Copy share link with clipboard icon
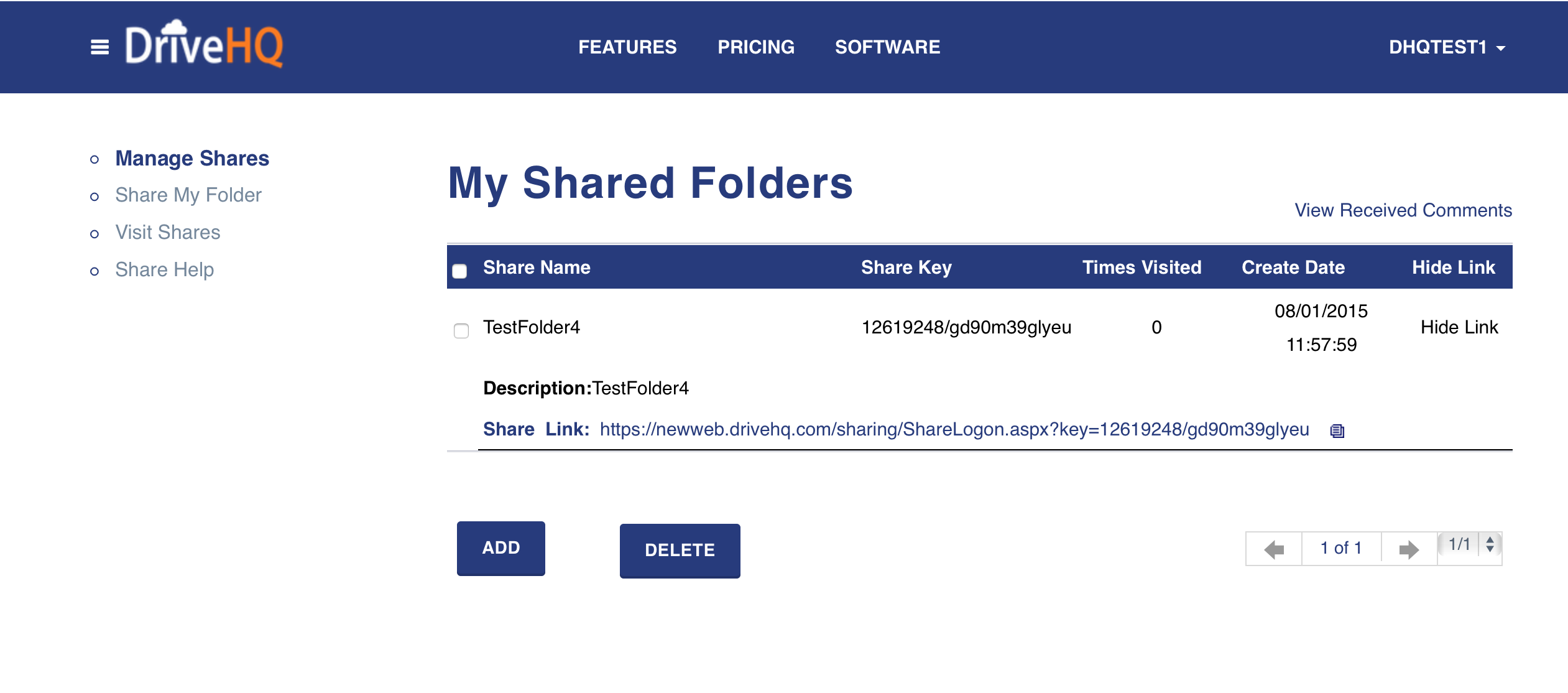The image size is (1568, 693). [x=1337, y=430]
